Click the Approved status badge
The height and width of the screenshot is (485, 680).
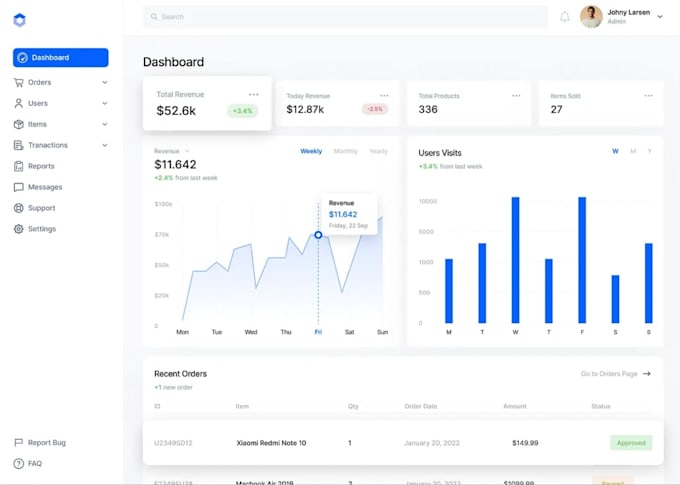(x=631, y=443)
